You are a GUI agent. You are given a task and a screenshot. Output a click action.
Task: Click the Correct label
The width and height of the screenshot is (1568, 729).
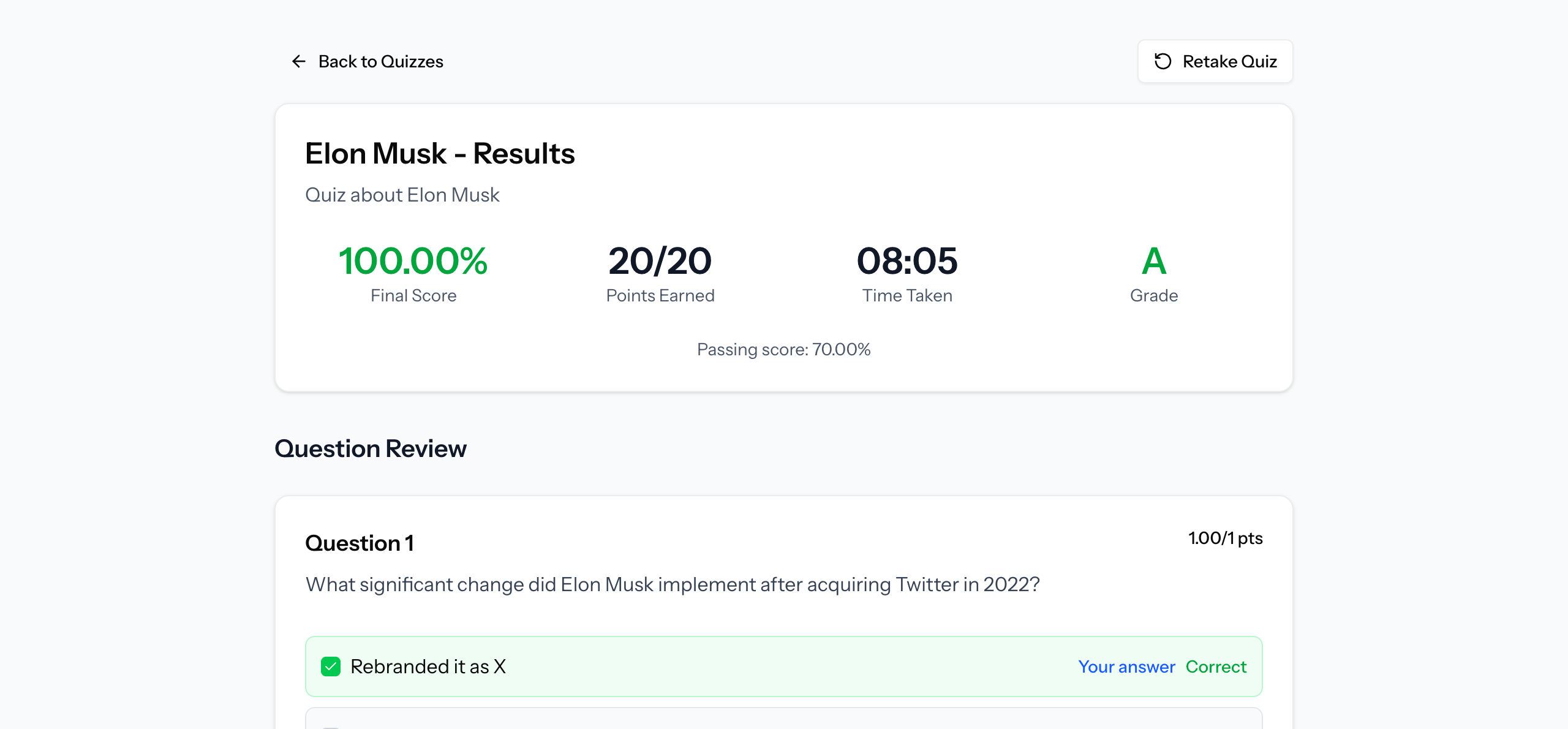click(x=1216, y=666)
